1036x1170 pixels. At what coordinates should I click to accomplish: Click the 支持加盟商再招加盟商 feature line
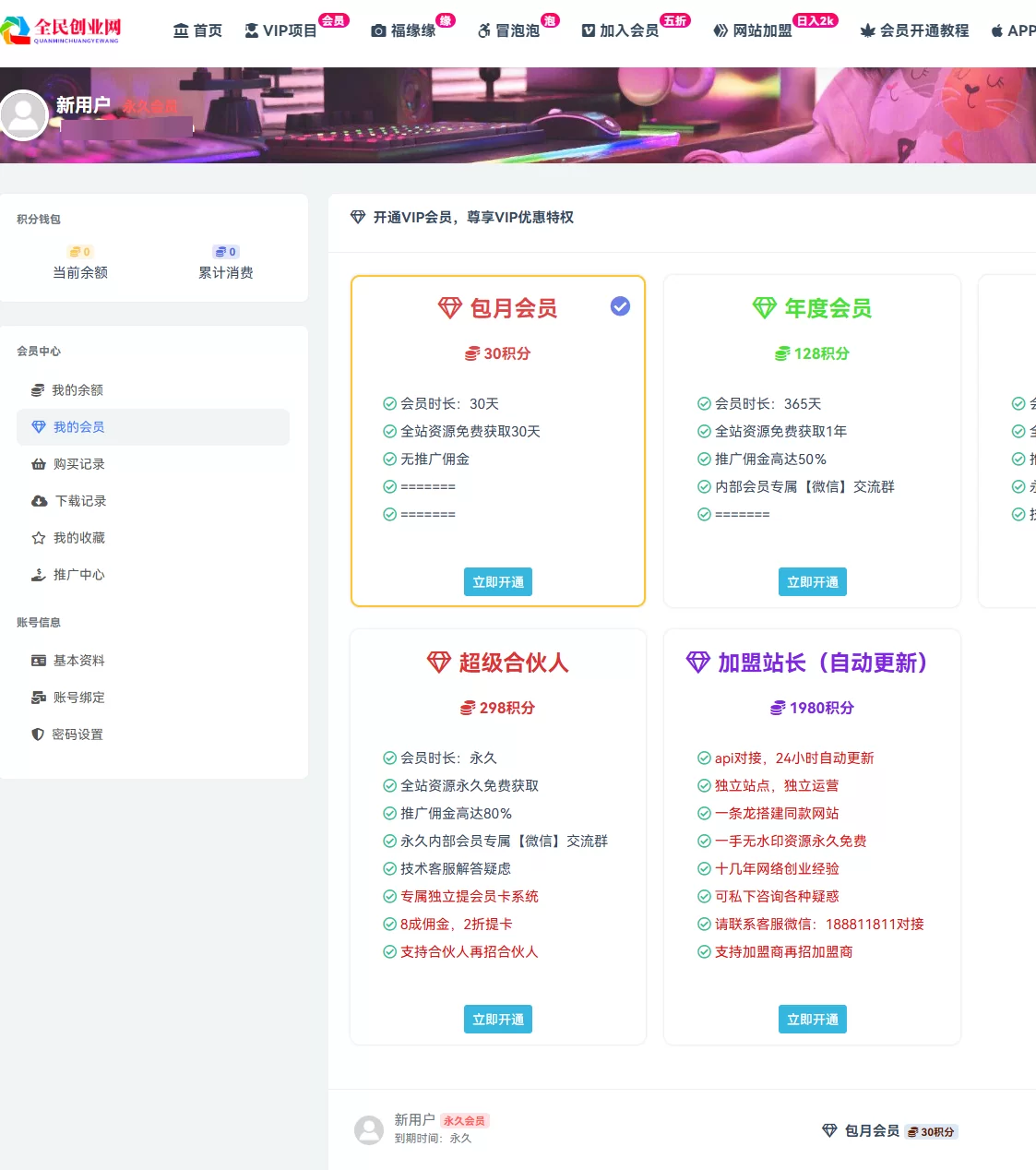tap(775, 952)
